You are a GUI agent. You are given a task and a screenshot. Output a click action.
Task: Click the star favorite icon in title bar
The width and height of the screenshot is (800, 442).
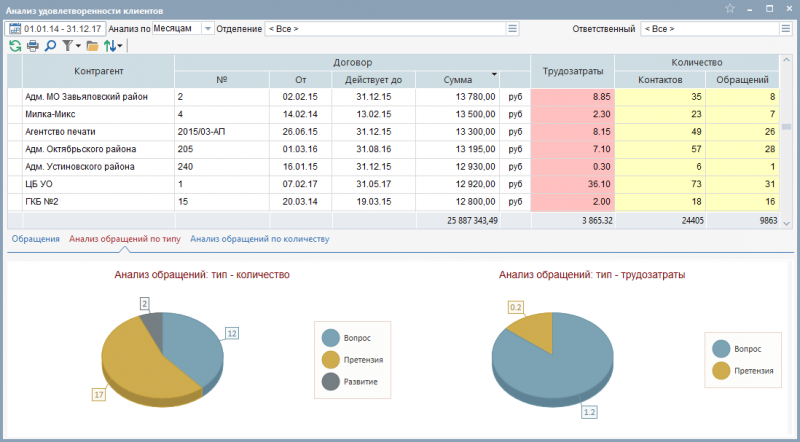point(730,9)
